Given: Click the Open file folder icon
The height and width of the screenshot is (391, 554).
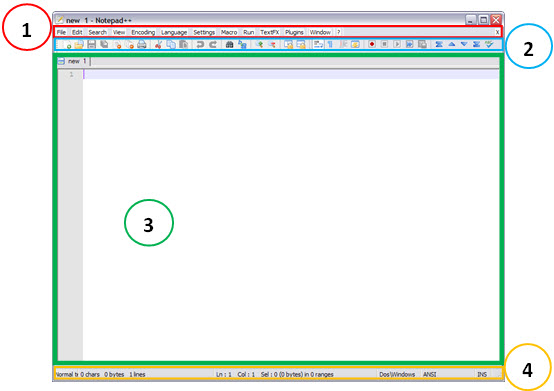Looking at the screenshot, I should coord(79,45).
